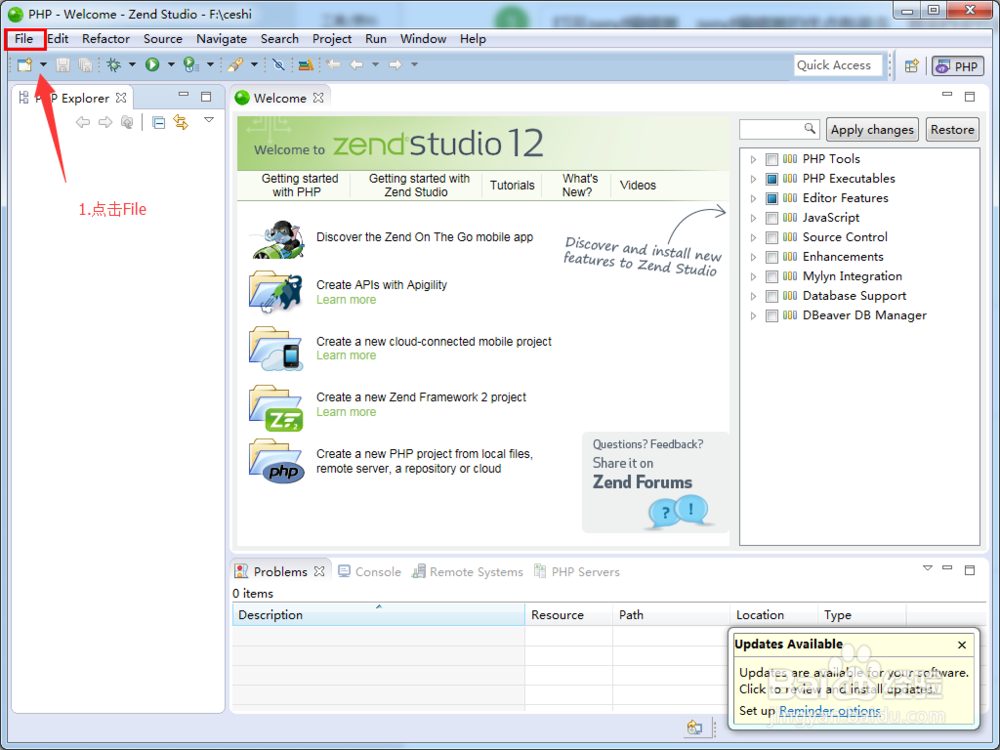Expand the PHP Tools tree node
This screenshot has height=750, width=1000.
[753, 159]
